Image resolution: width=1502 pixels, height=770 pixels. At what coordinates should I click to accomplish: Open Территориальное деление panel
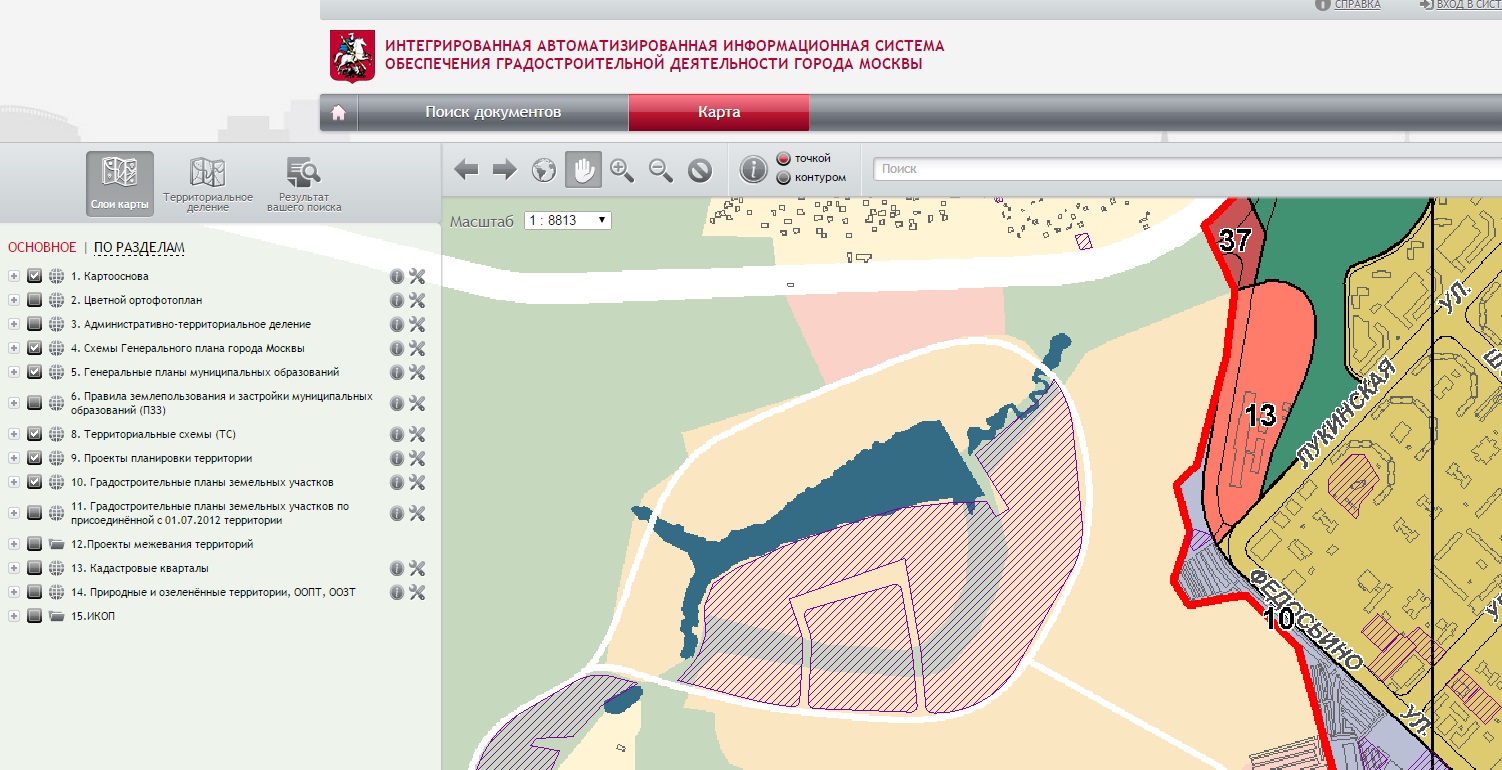tap(208, 184)
